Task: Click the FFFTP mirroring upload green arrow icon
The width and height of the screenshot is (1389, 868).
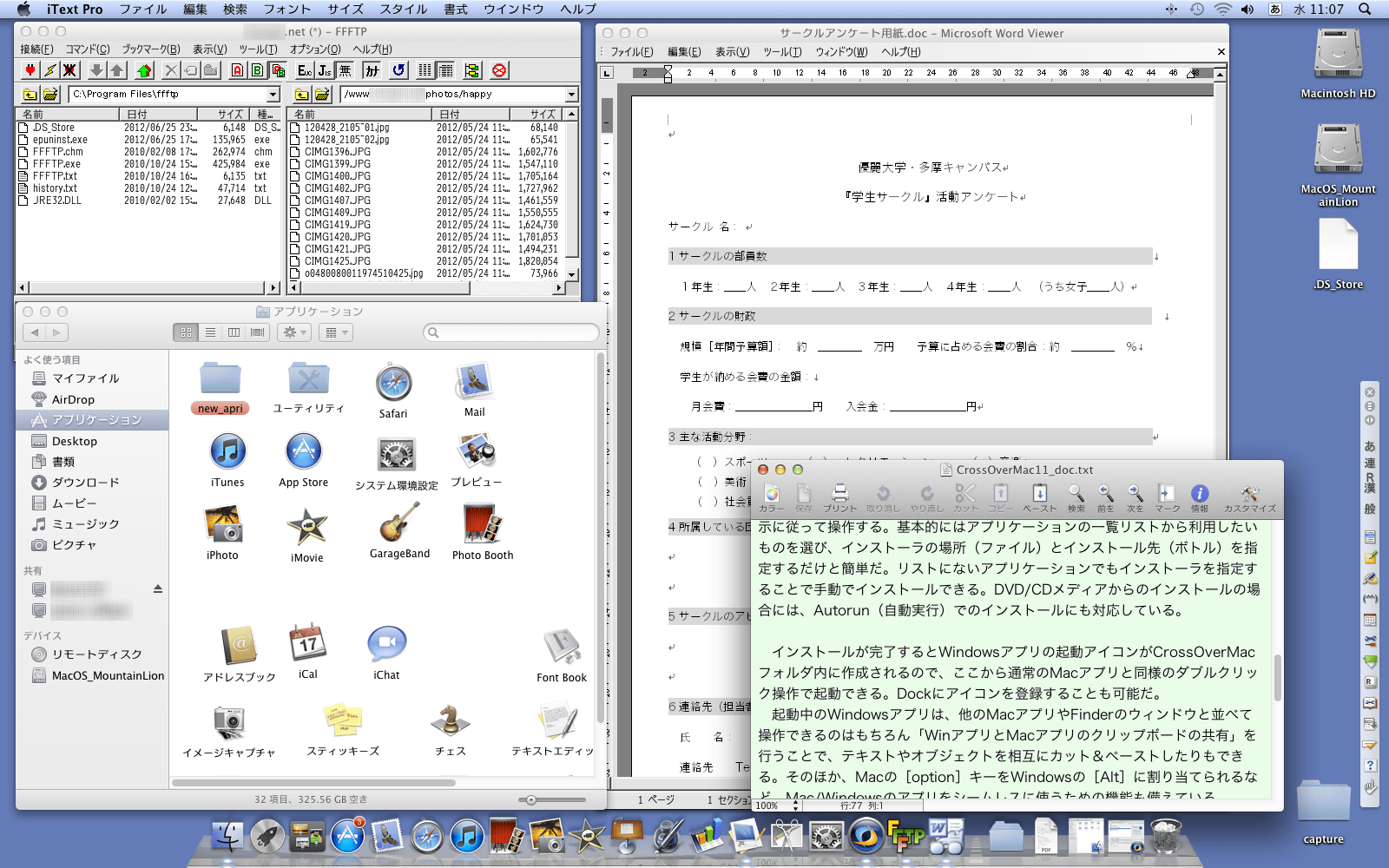Action: pyautogui.click(x=144, y=70)
